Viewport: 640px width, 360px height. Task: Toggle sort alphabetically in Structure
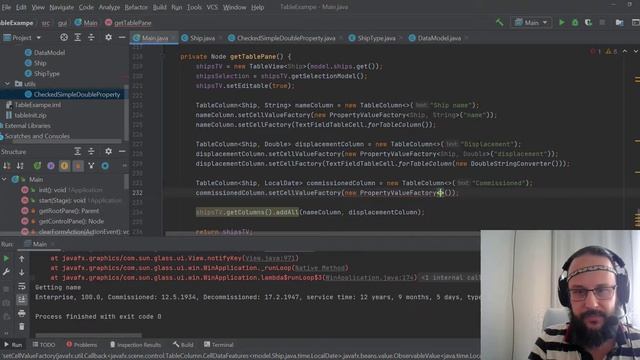point(20,166)
